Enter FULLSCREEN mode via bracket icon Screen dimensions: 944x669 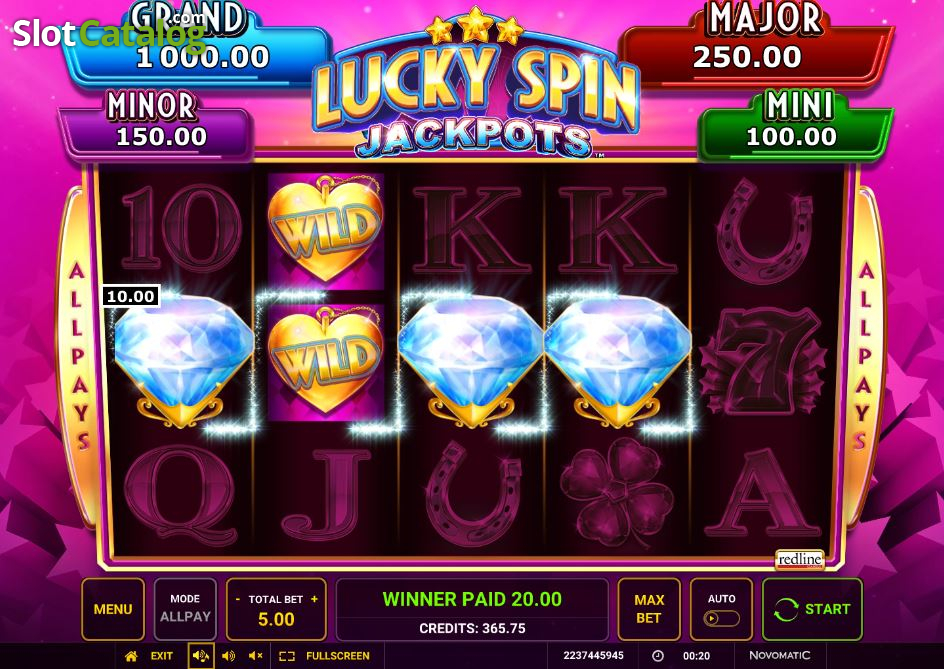(x=287, y=656)
